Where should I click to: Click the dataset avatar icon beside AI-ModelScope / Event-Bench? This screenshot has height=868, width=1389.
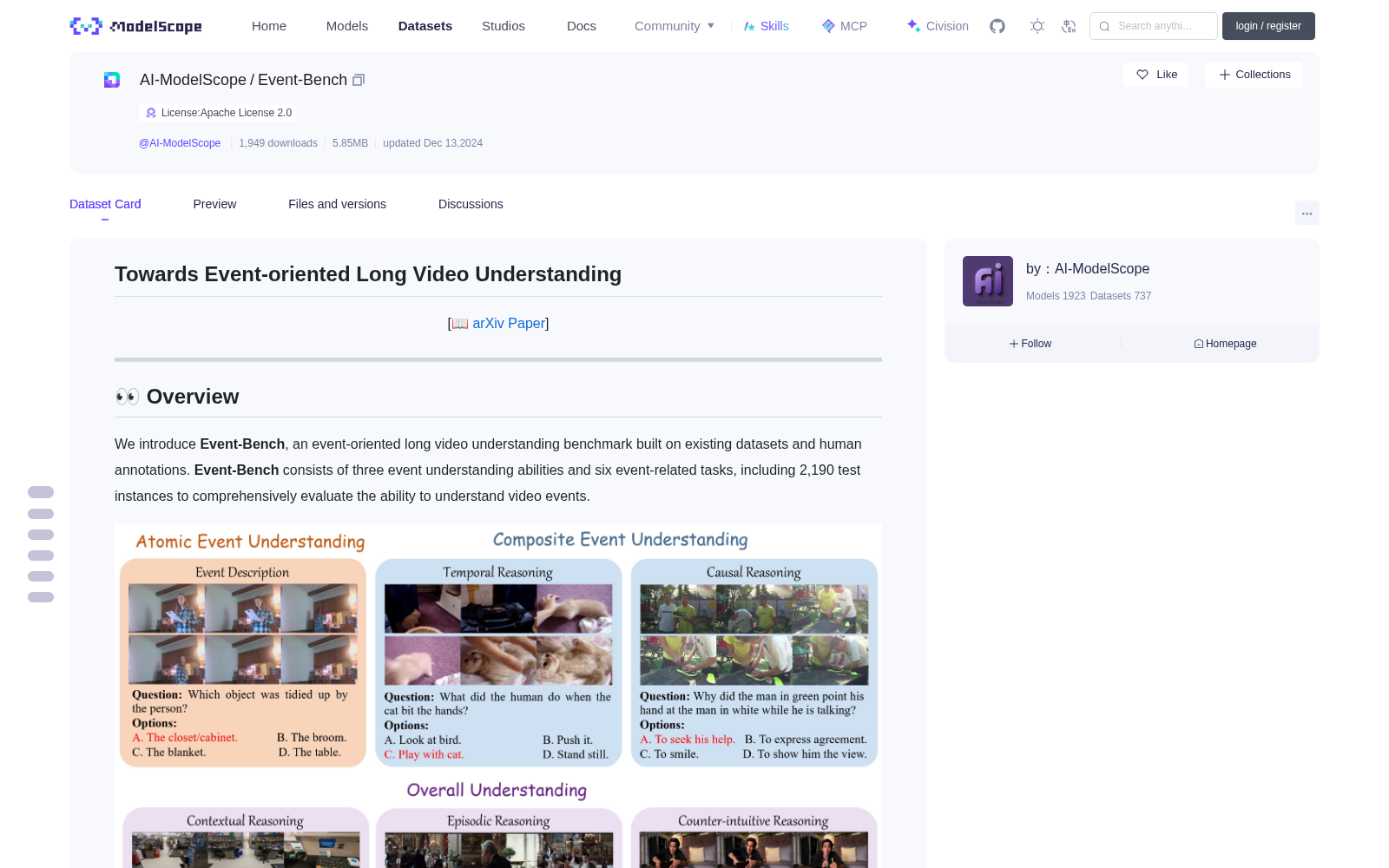click(x=112, y=80)
